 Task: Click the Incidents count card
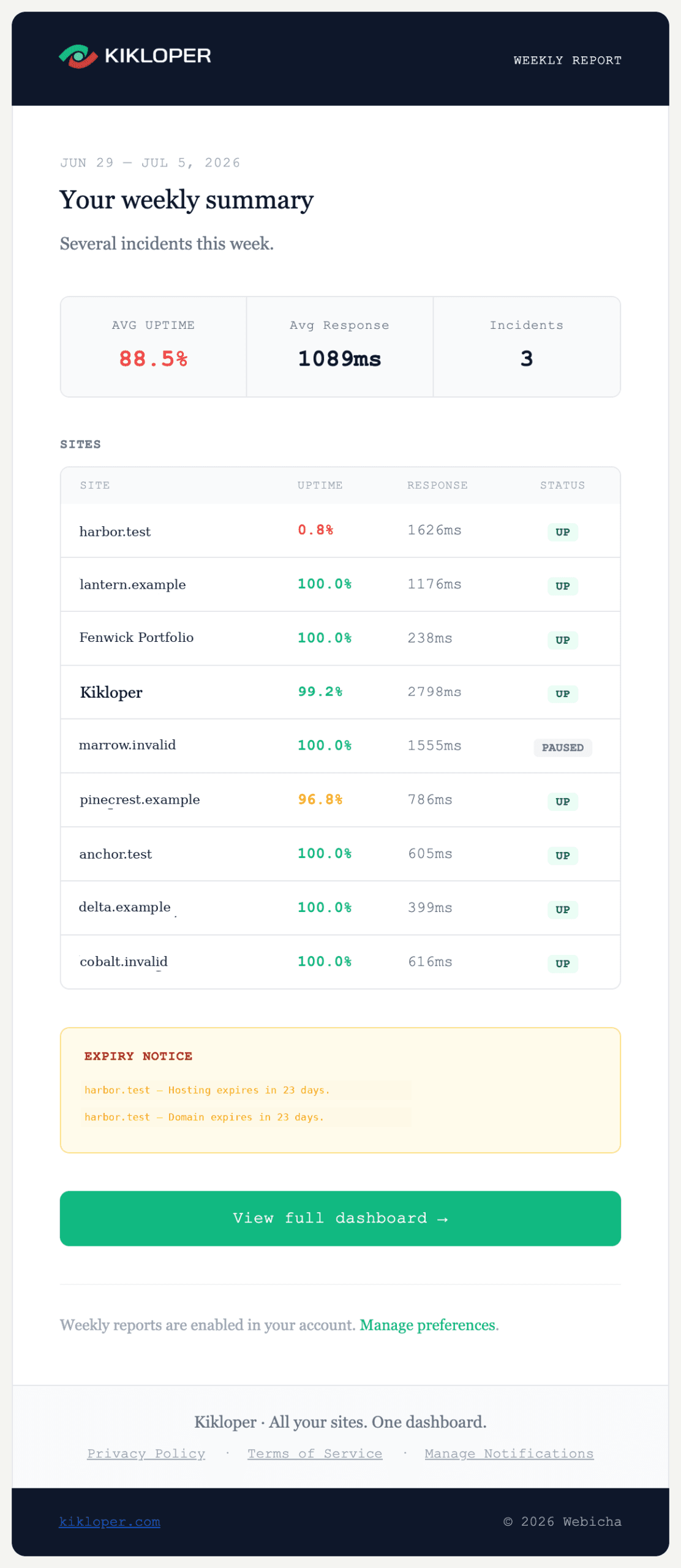(527, 347)
